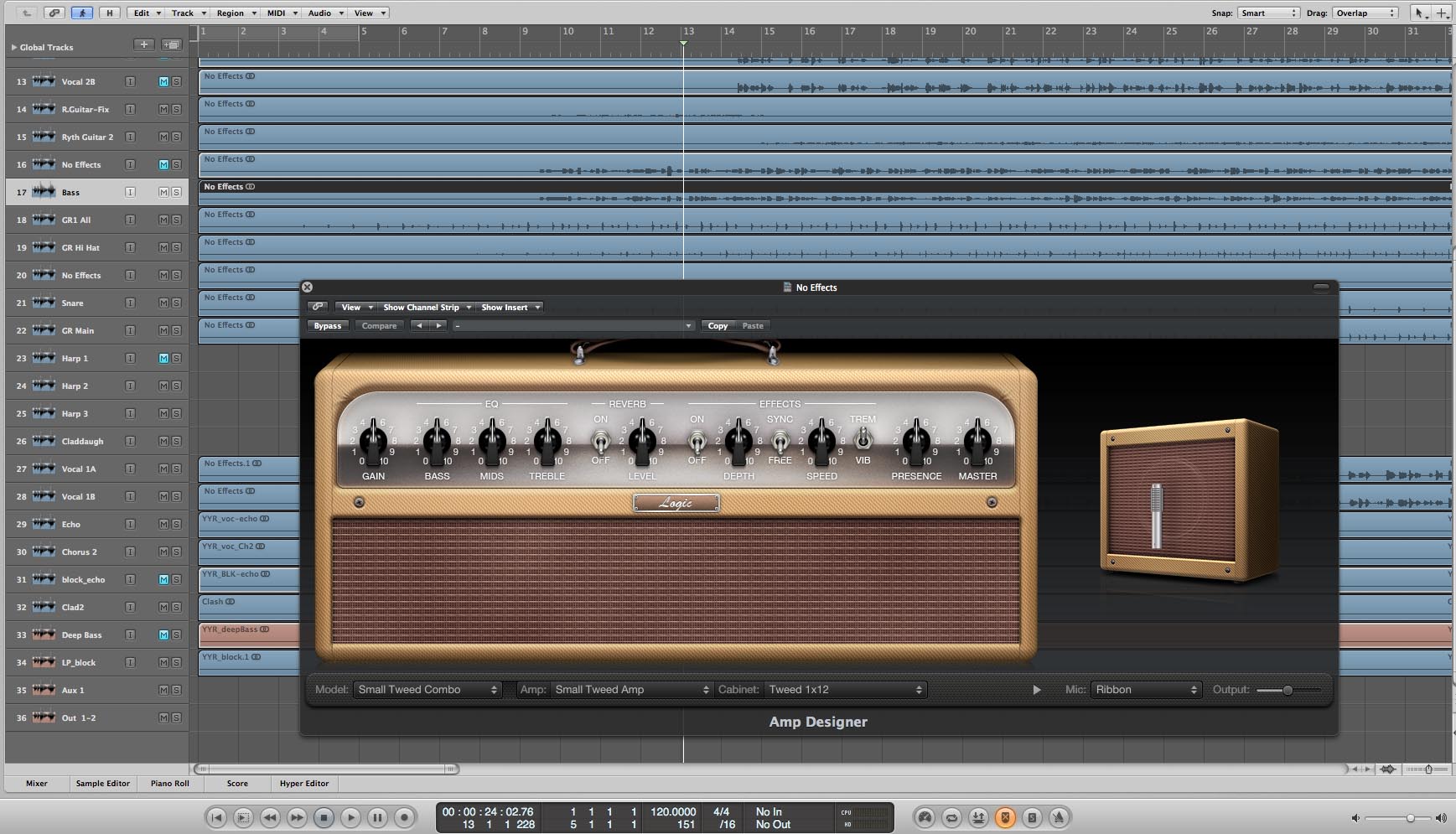
Task: Adjust the Amp Designer Output slider
Action: point(1288,690)
